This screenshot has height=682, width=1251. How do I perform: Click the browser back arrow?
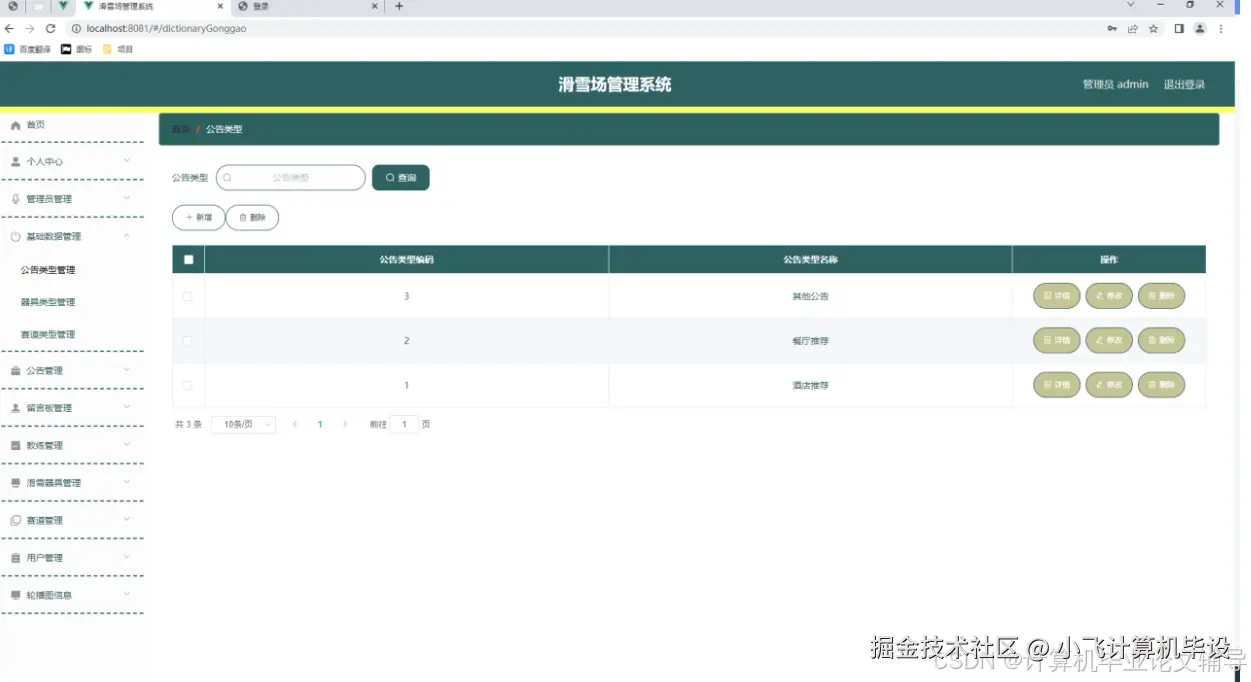click(x=10, y=29)
